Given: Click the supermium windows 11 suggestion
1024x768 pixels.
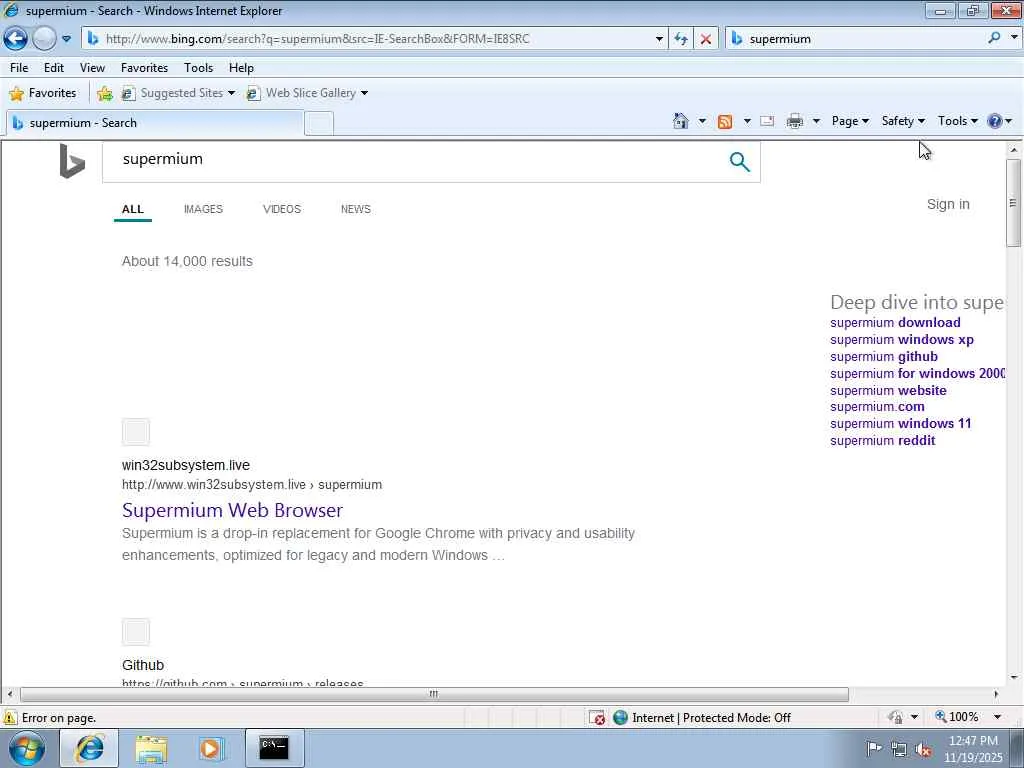Looking at the screenshot, I should click(x=901, y=423).
